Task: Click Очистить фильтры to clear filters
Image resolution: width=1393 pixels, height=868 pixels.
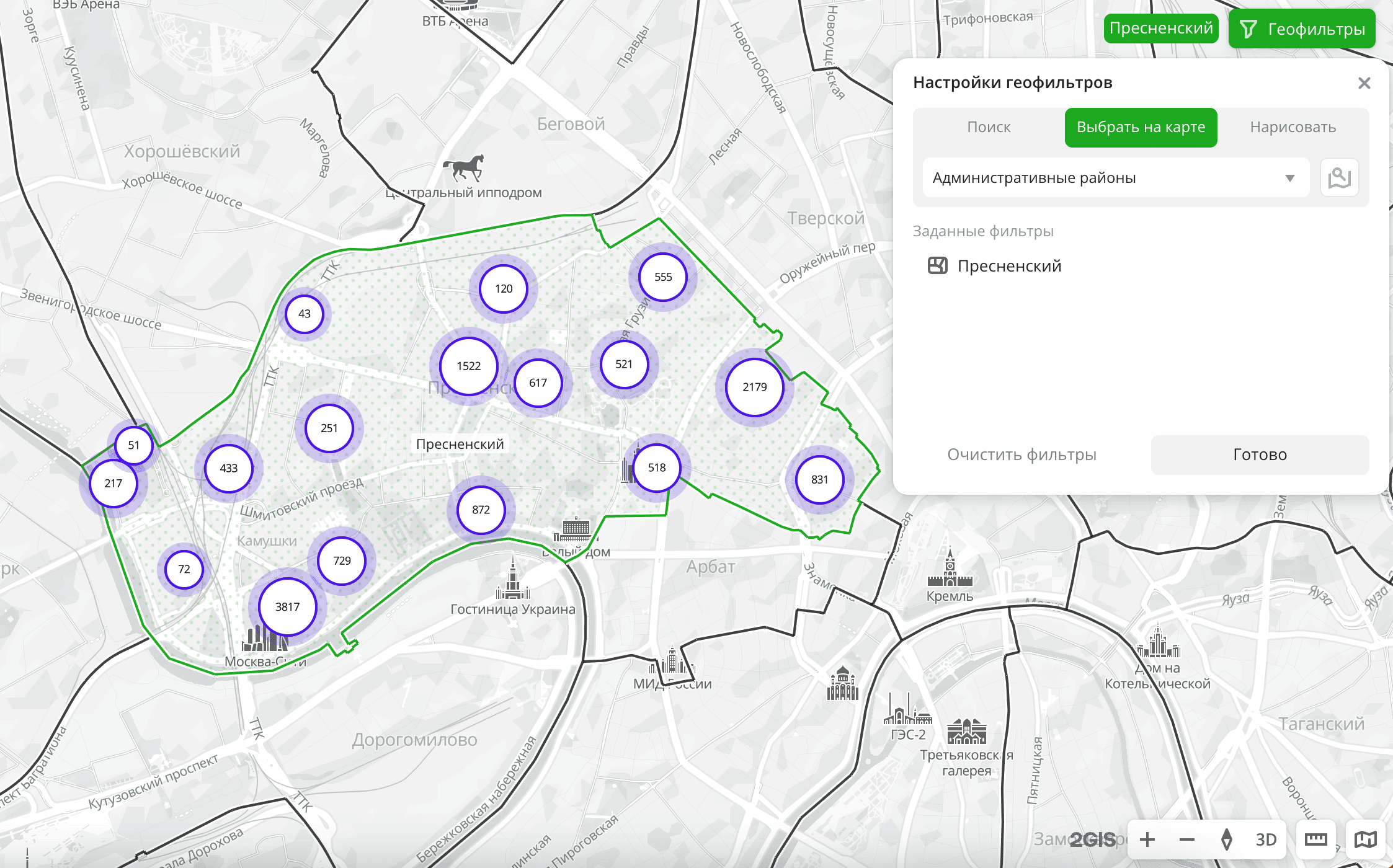Action: tap(1021, 454)
